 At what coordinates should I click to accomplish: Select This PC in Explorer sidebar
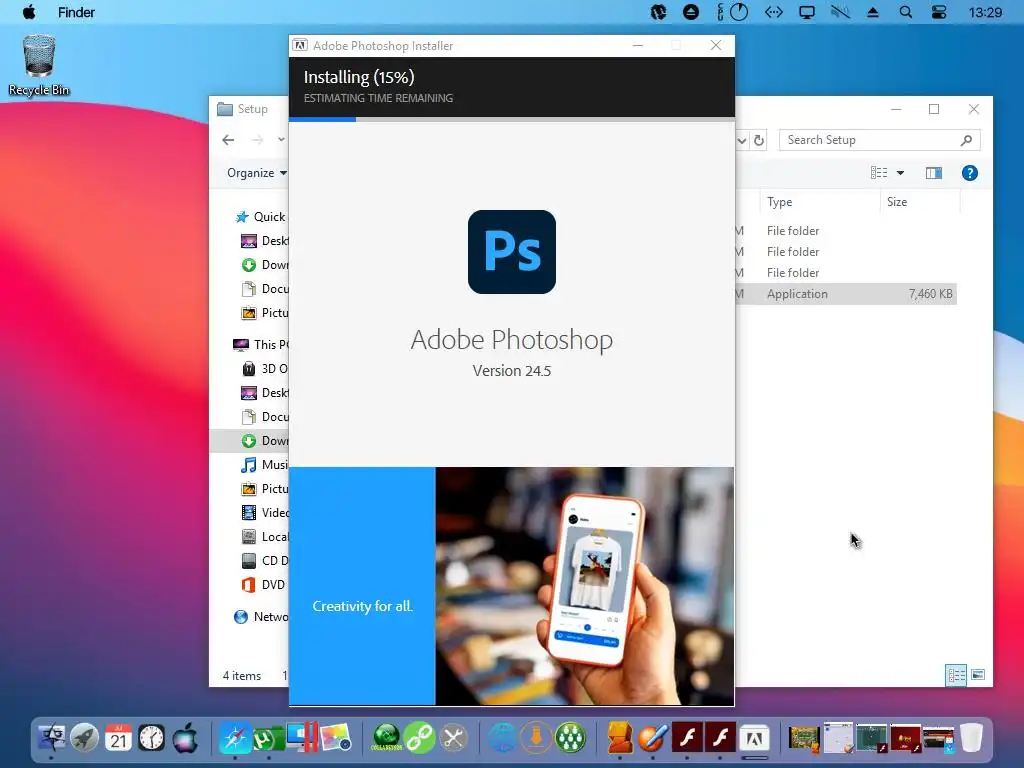[260, 344]
